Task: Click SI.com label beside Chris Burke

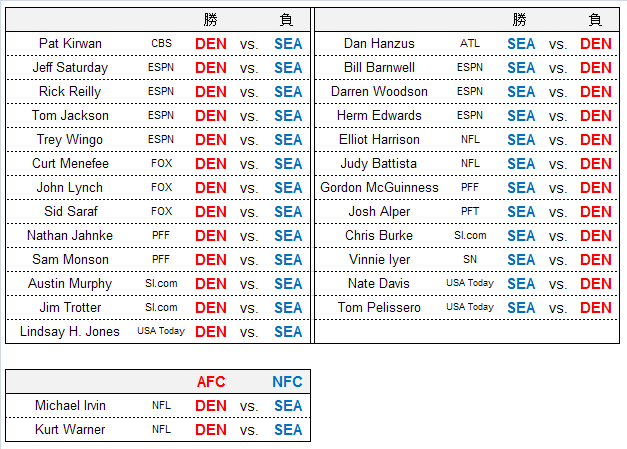Action: (470, 235)
